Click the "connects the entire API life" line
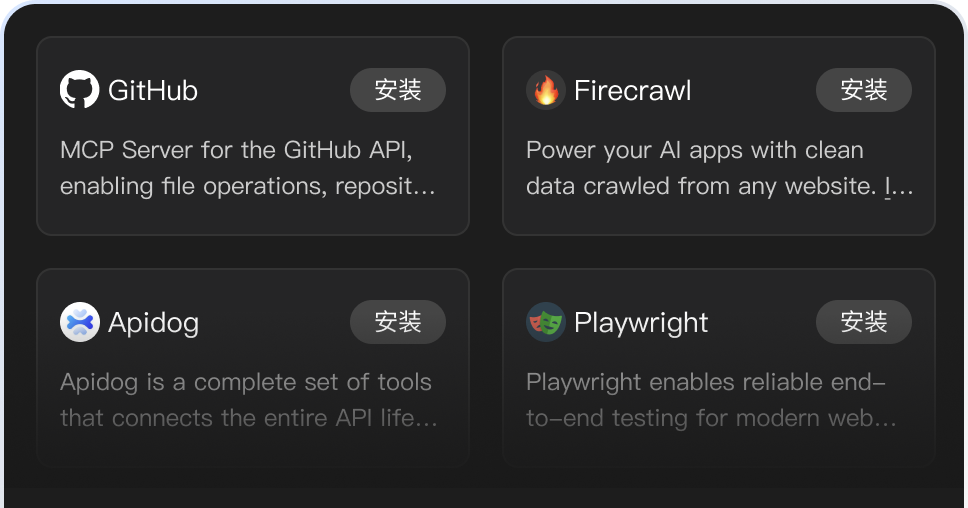The width and height of the screenshot is (968, 508). pos(248,418)
